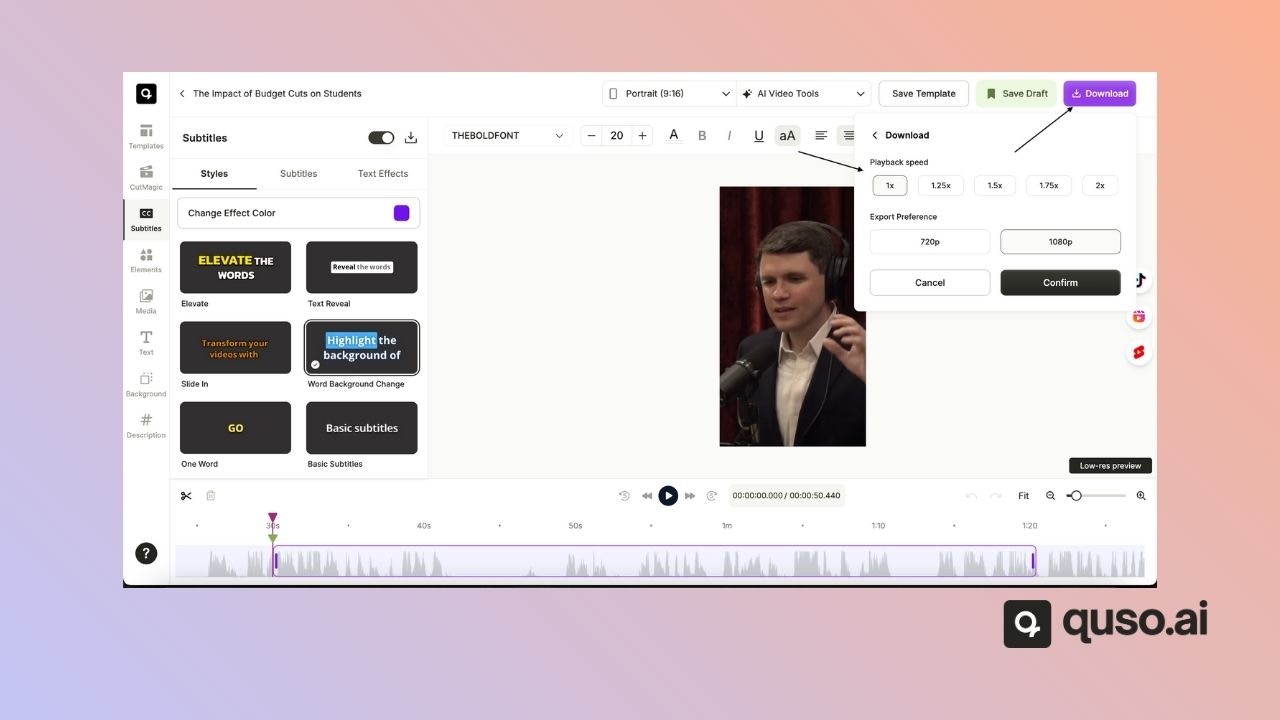Zoom in the timeline

(x=1141, y=496)
